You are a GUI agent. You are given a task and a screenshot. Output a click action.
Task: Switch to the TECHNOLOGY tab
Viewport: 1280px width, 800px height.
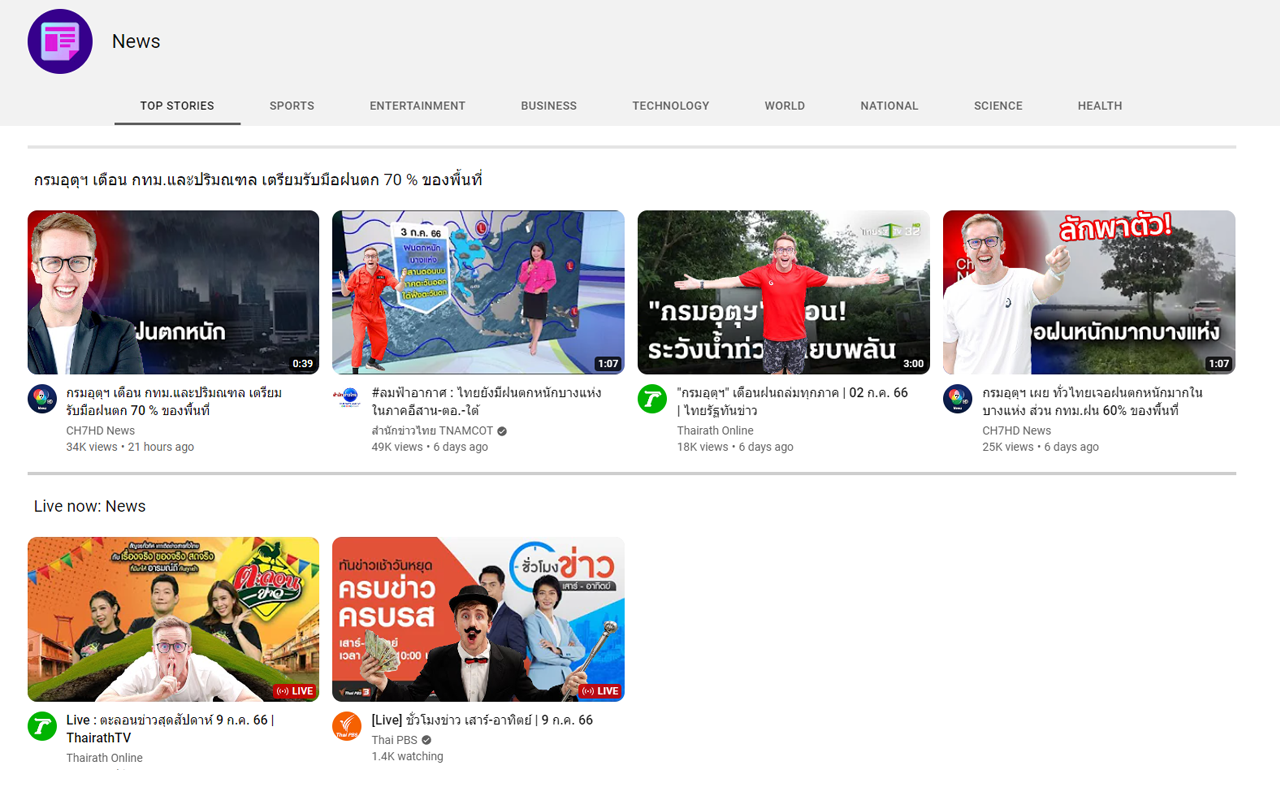click(x=670, y=105)
